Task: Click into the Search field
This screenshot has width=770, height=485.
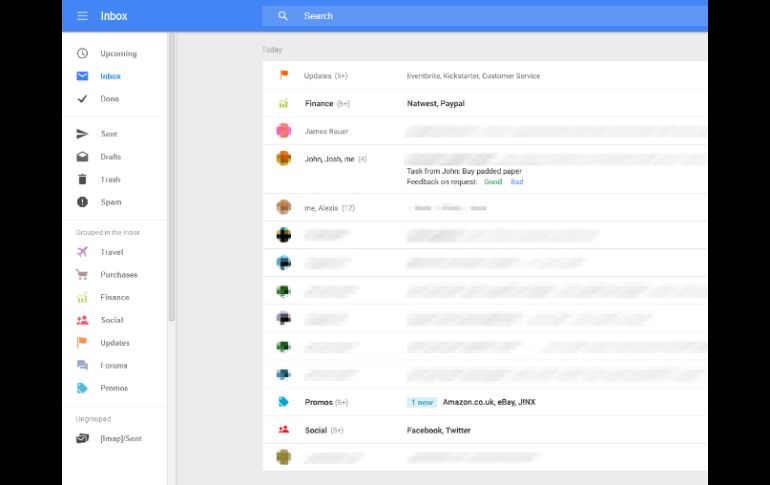Action: tap(480, 16)
